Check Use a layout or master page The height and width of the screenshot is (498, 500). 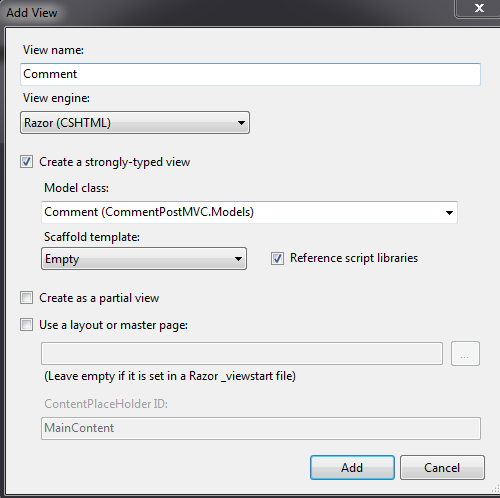point(26,325)
